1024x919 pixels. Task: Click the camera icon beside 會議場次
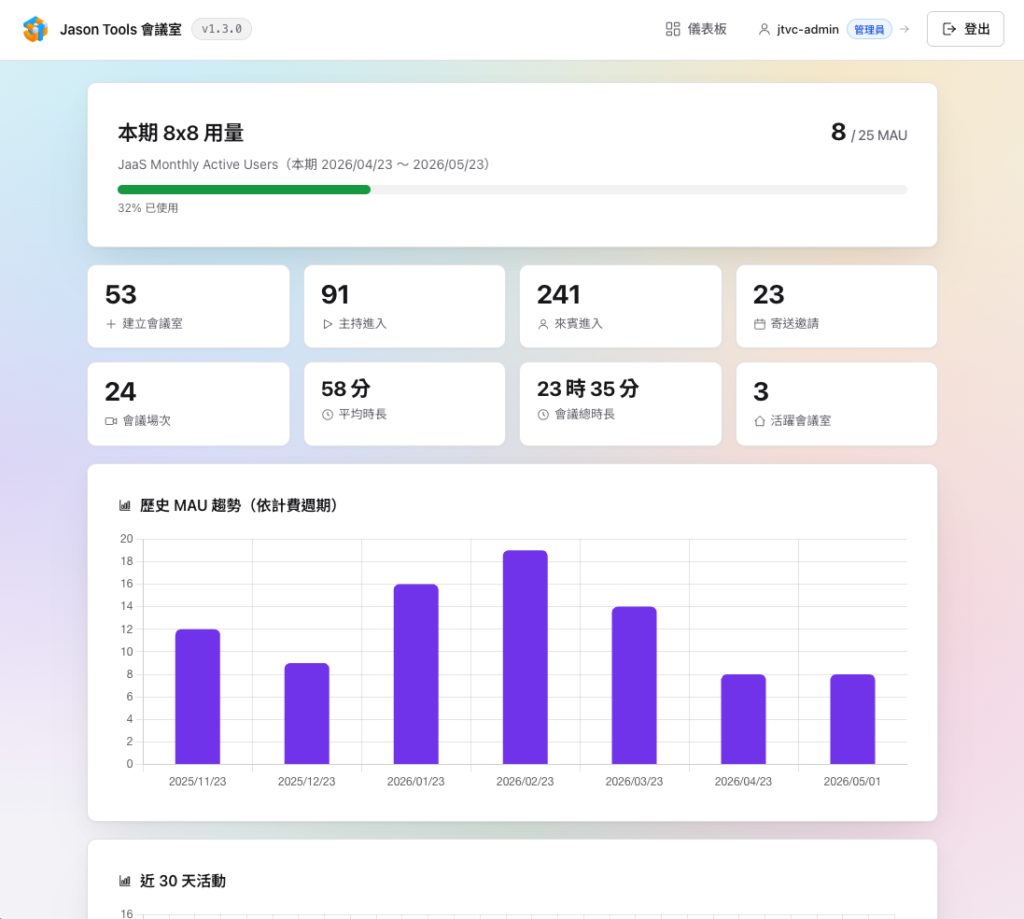111,421
